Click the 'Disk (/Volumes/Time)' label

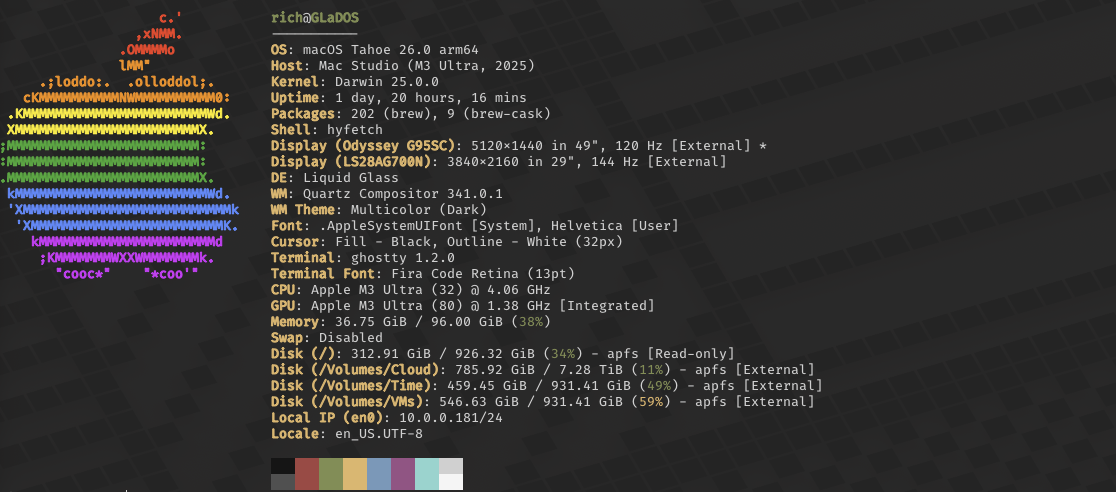(351, 386)
